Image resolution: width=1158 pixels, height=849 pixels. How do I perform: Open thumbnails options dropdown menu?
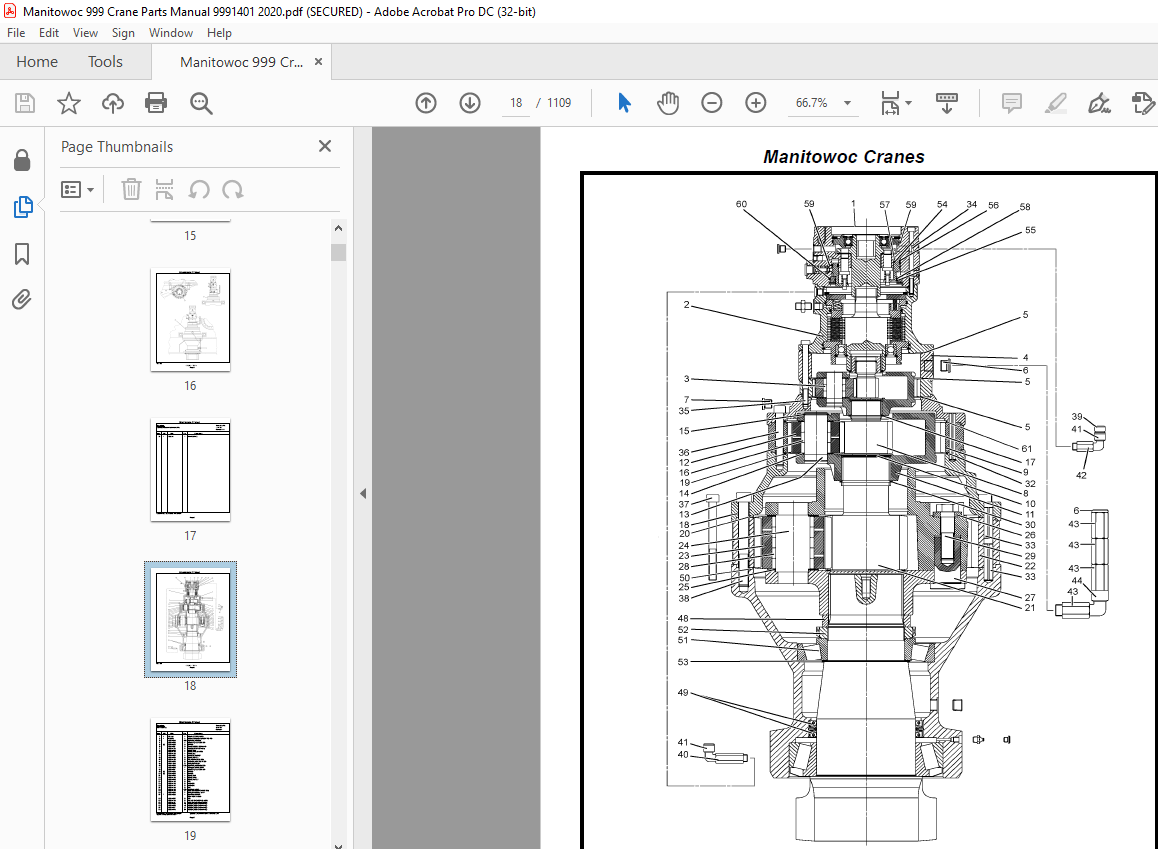78,190
